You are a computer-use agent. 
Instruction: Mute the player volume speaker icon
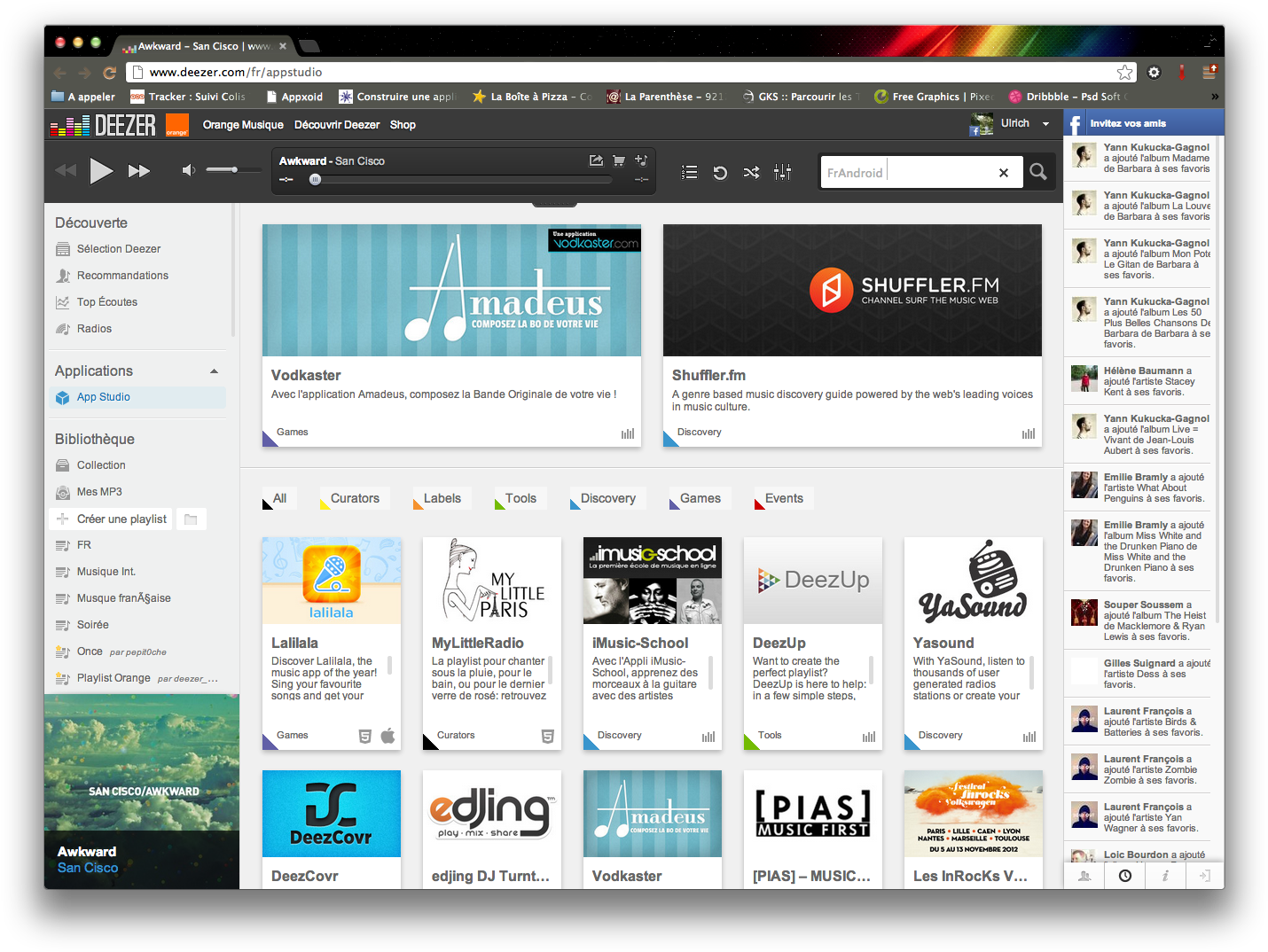[188, 169]
